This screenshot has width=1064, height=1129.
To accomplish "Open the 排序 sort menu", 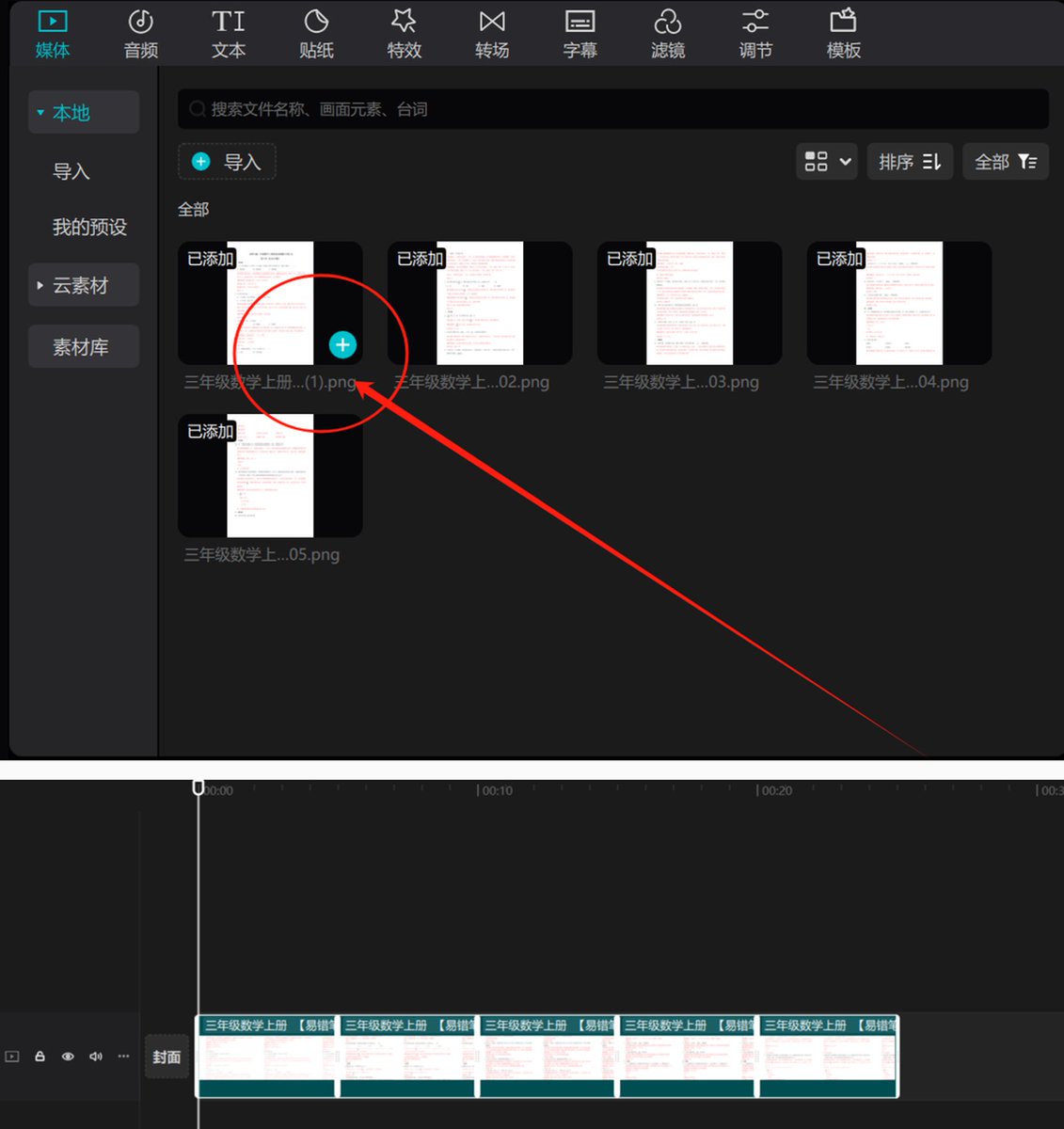I will (910, 162).
